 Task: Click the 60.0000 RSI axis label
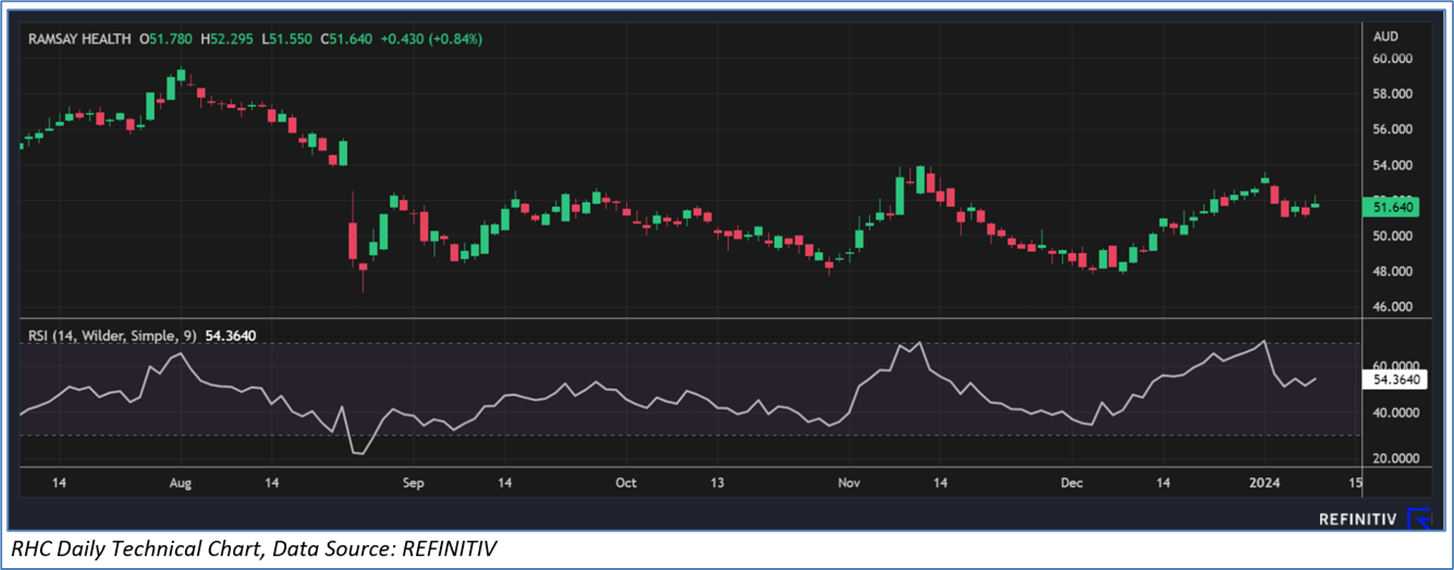pyautogui.click(x=1394, y=367)
